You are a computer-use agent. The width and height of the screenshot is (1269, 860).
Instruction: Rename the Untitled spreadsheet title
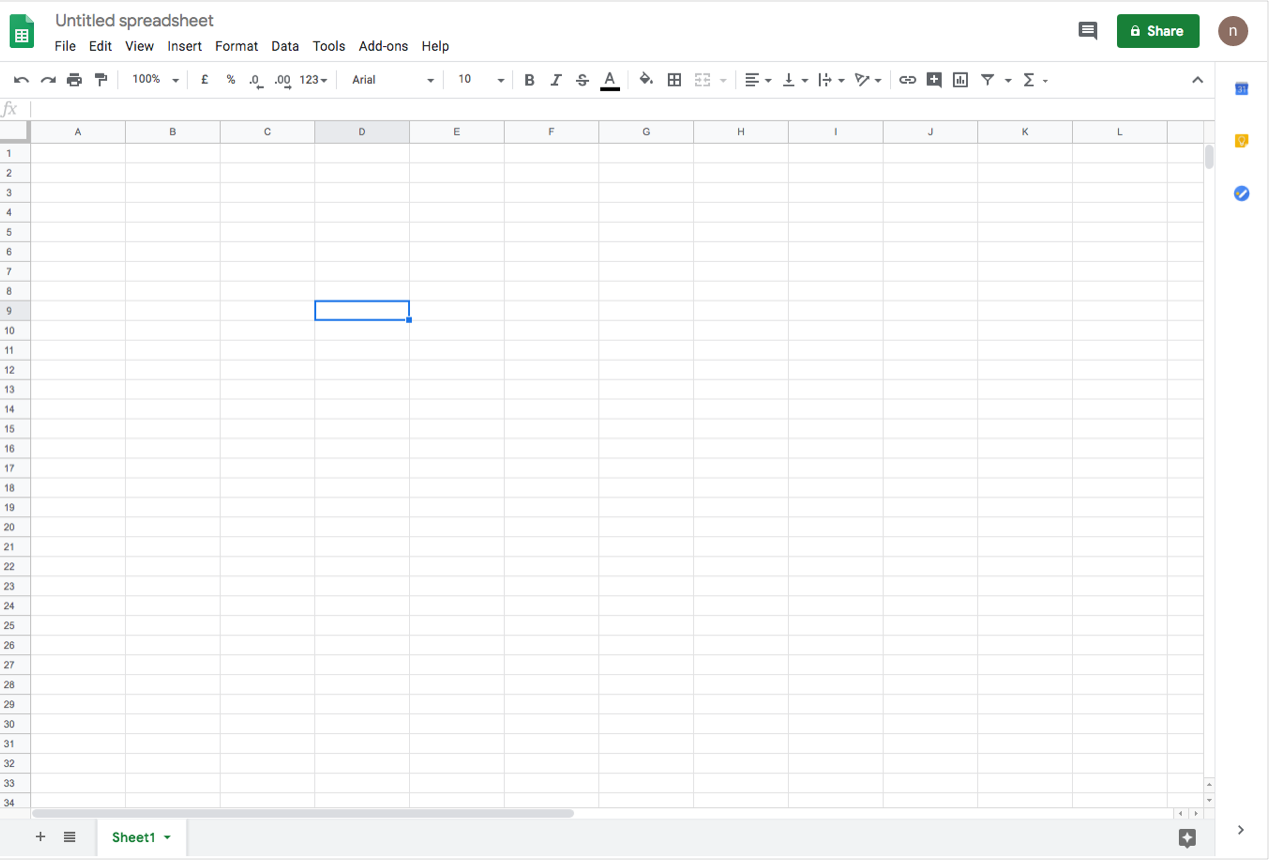(x=134, y=20)
